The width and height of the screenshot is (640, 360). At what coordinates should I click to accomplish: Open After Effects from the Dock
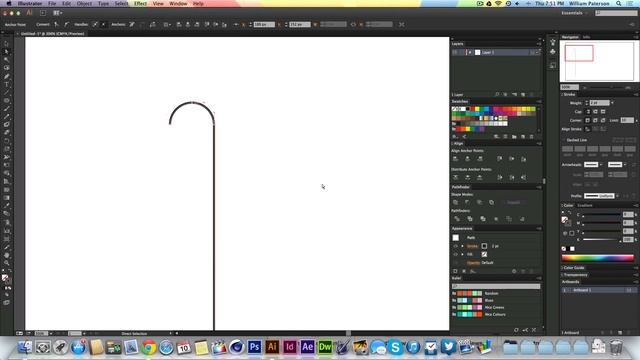[307, 347]
